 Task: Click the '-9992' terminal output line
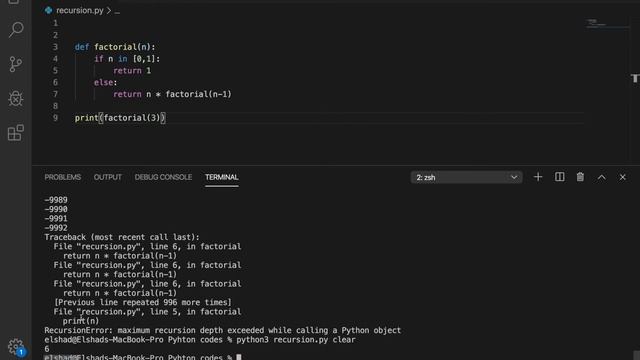[x=56, y=228]
